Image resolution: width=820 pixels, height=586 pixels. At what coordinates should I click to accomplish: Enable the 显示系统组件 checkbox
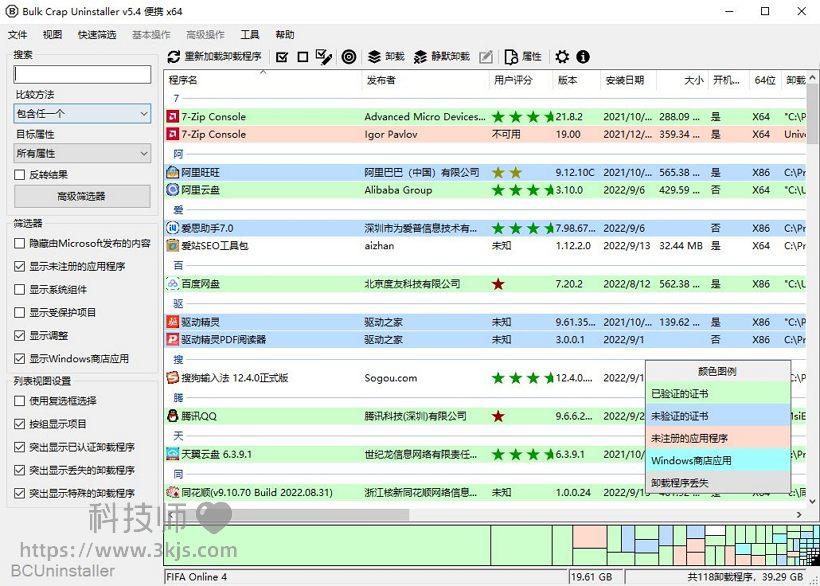click(19, 290)
